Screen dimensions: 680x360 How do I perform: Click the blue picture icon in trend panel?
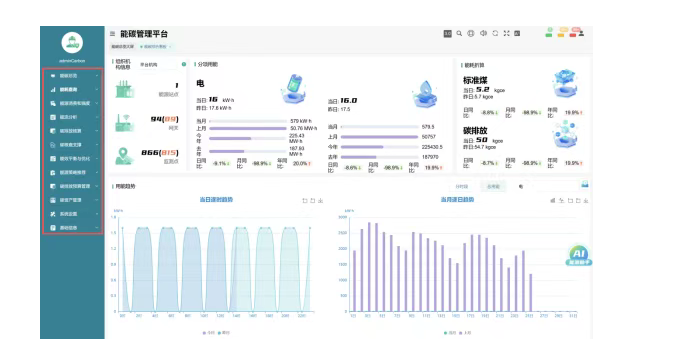tap(585, 185)
